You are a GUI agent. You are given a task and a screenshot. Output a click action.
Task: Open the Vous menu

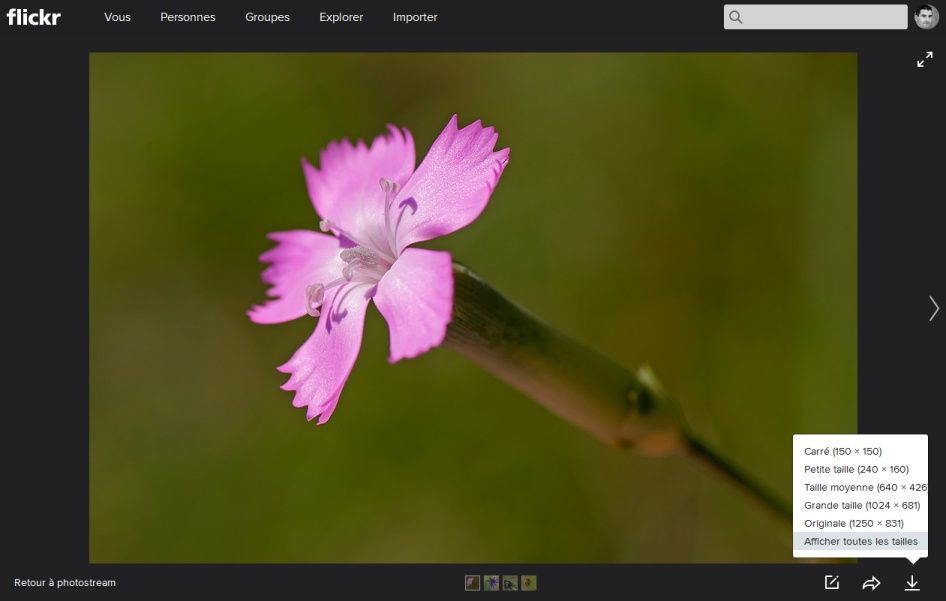[117, 17]
